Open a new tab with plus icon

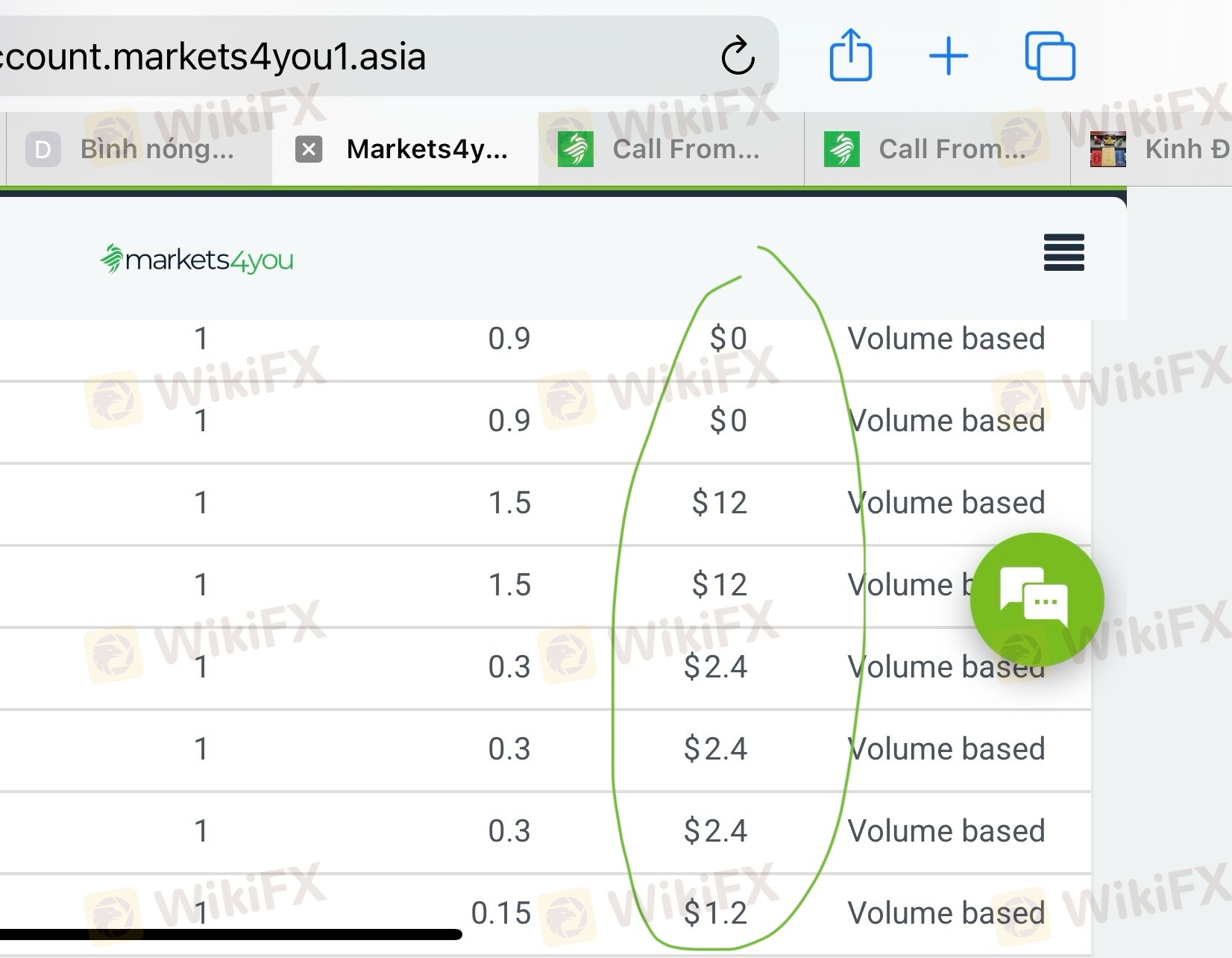pos(949,56)
